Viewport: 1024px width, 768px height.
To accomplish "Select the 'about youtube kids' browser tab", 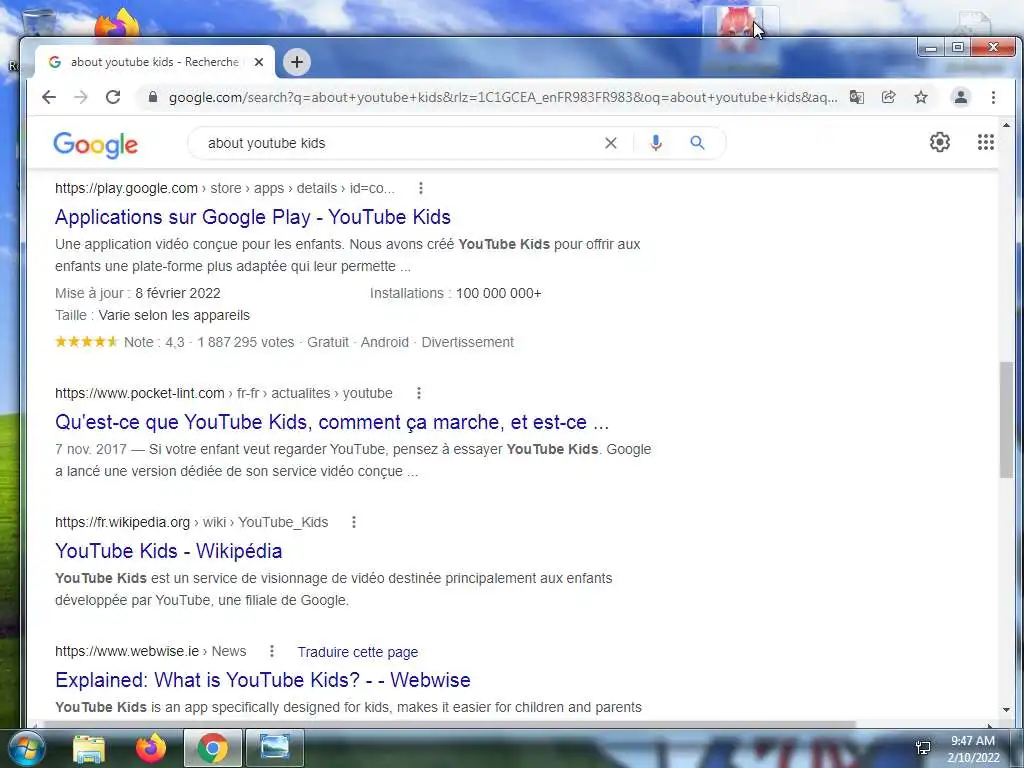I will [155, 62].
